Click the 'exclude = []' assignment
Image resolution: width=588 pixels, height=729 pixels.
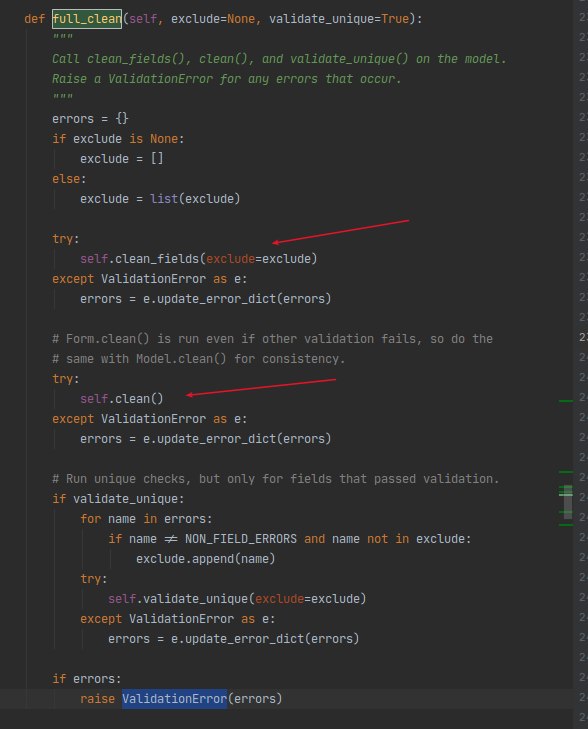(x=122, y=159)
